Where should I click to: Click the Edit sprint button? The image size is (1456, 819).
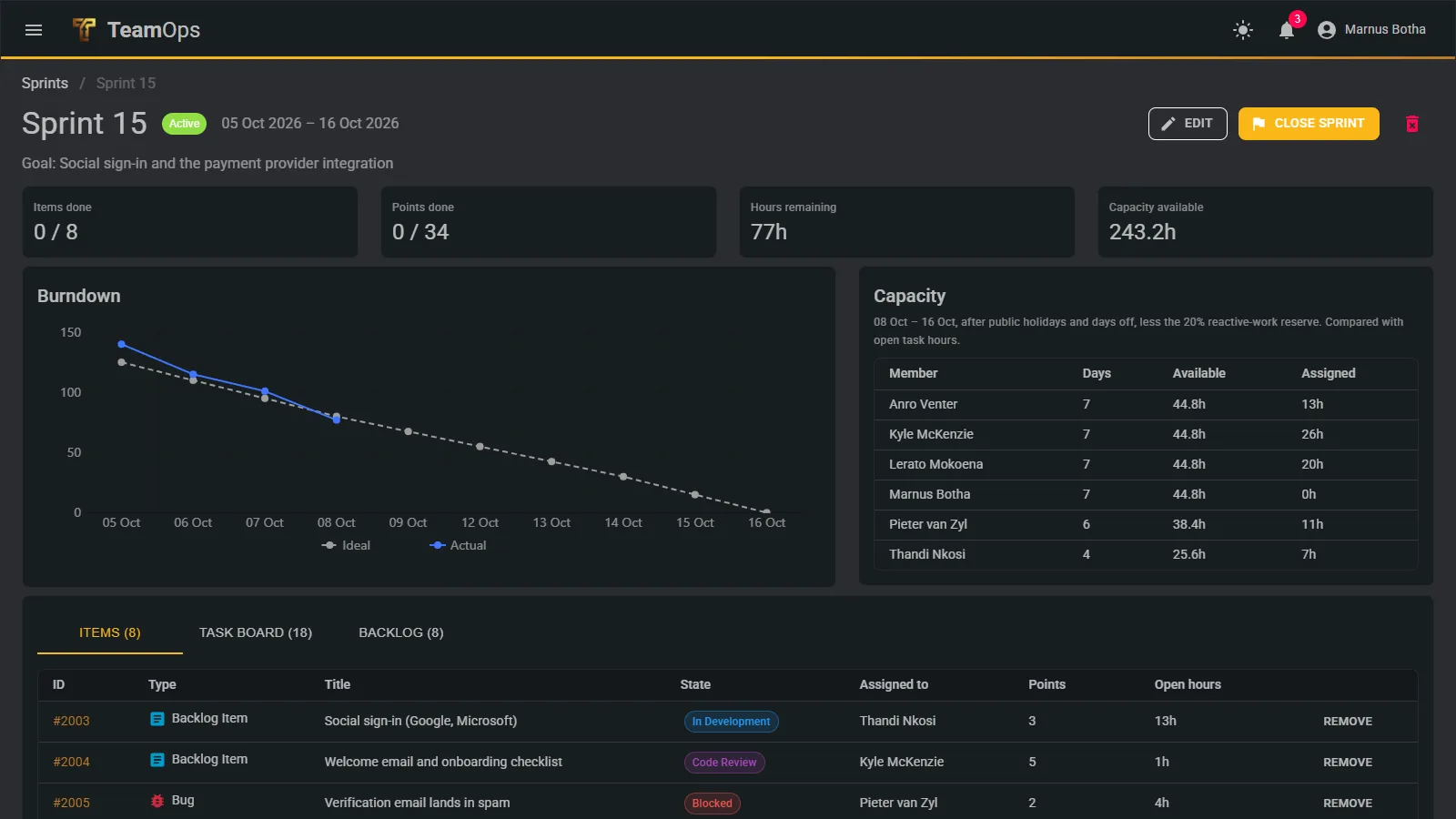click(1188, 124)
